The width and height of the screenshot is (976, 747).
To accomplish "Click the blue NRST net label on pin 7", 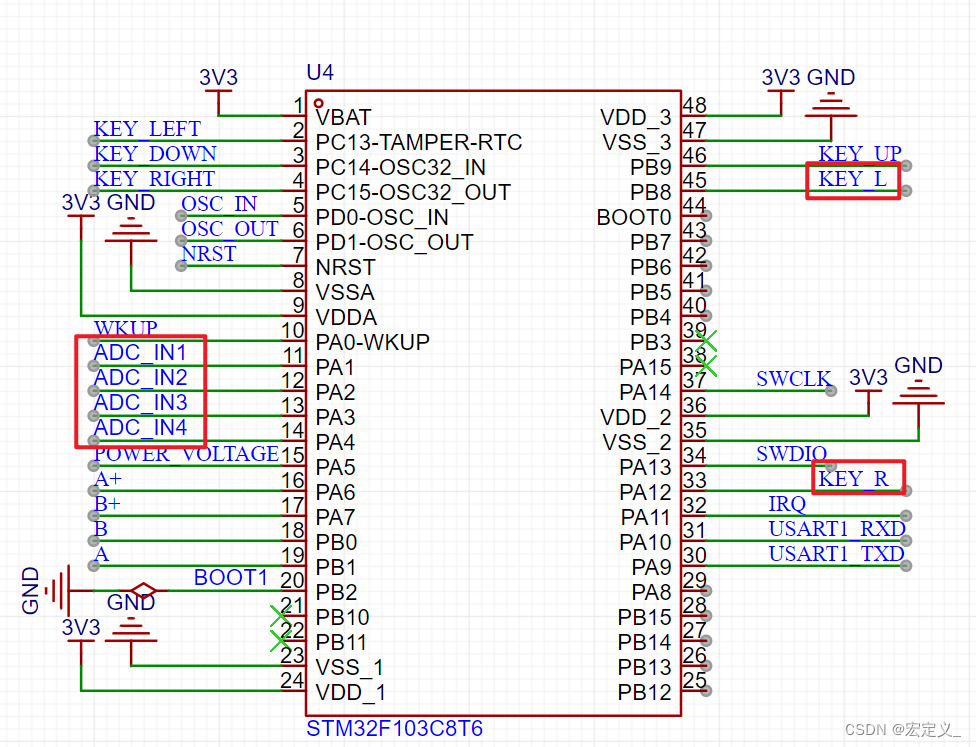I will 209,253.
